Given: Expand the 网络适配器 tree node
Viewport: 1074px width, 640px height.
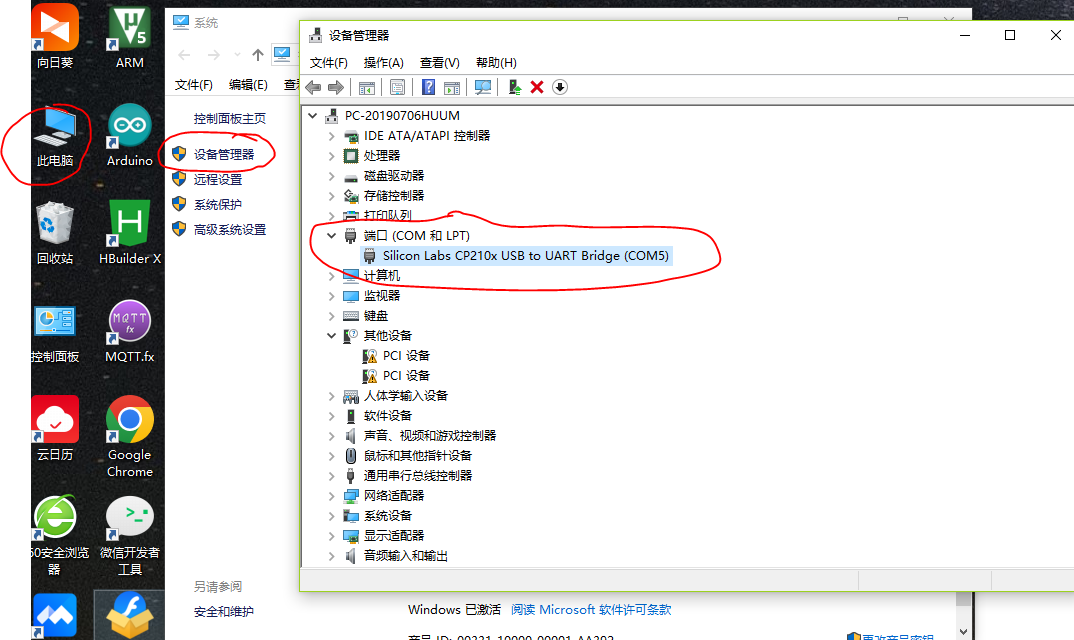Looking at the screenshot, I should pyautogui.click(x=332, y=495).
